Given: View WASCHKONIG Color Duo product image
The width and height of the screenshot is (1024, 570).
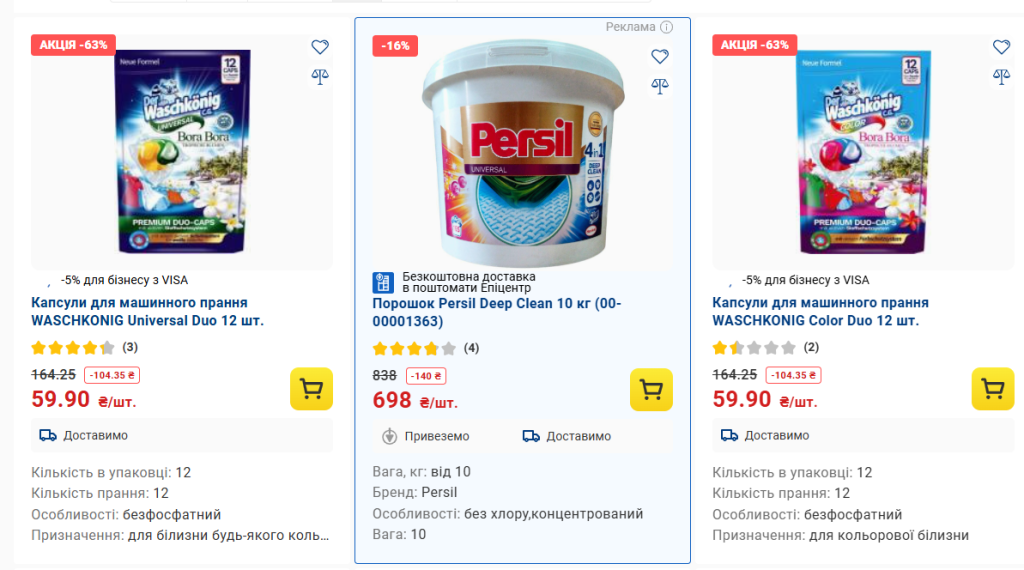Looking at the screenshot, I should pos(860,155).
